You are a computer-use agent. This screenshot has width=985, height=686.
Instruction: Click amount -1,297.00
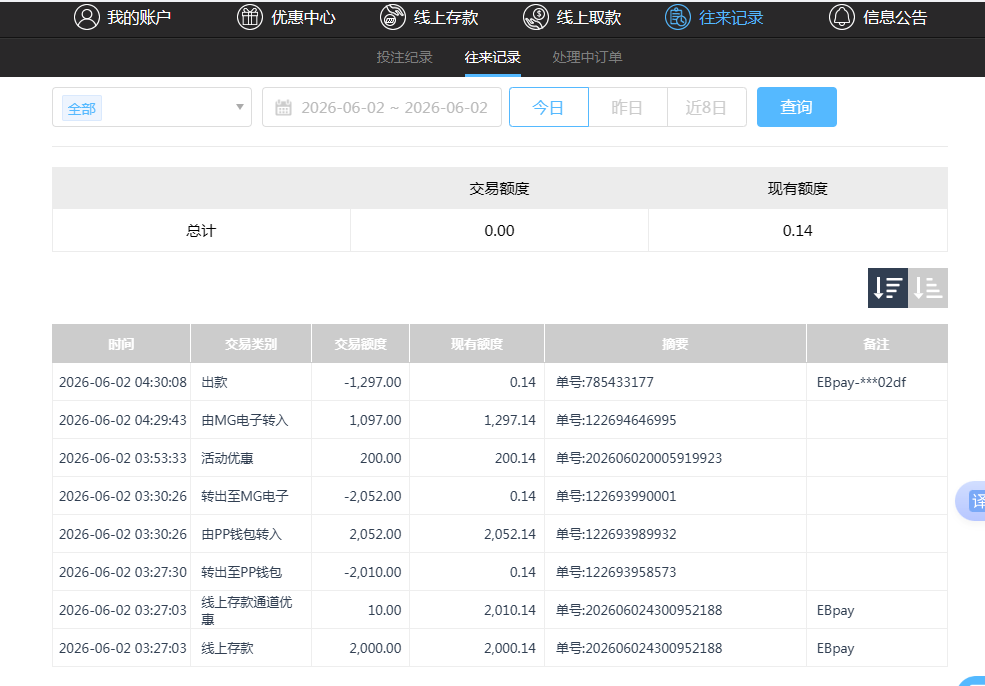click(x=373, y=382)
